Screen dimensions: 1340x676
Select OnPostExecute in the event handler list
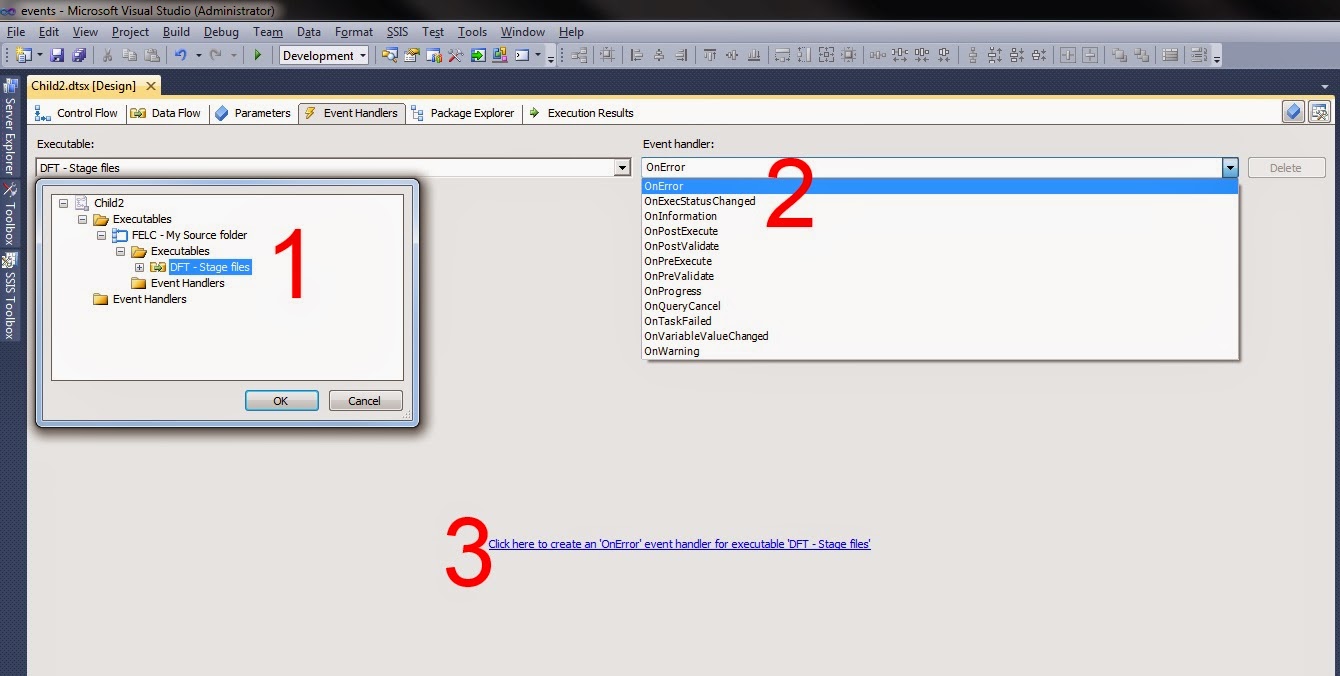click(940, 231)
